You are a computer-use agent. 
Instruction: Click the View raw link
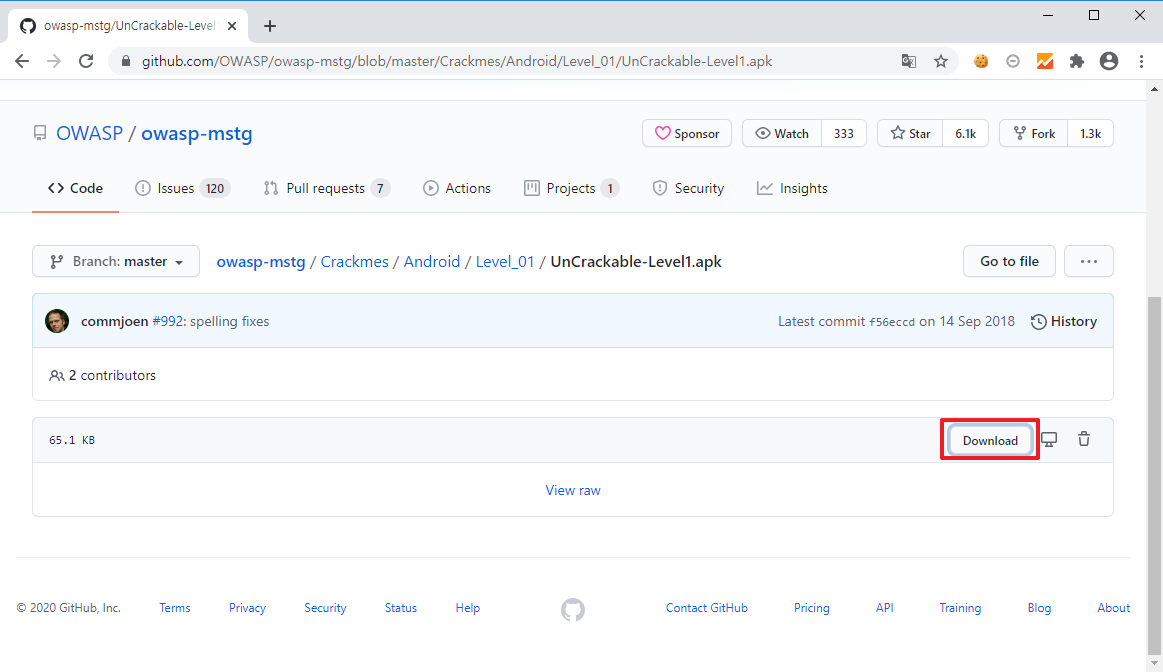pos(573,490)
